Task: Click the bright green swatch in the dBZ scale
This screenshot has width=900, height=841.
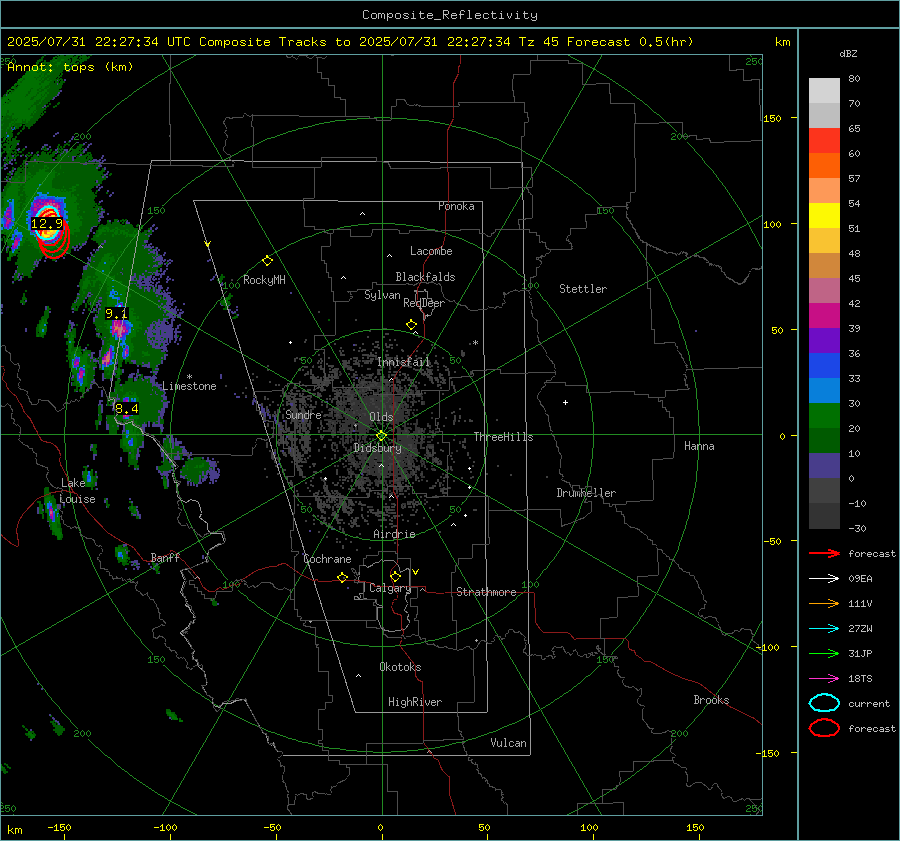Action: pos(824,416)
